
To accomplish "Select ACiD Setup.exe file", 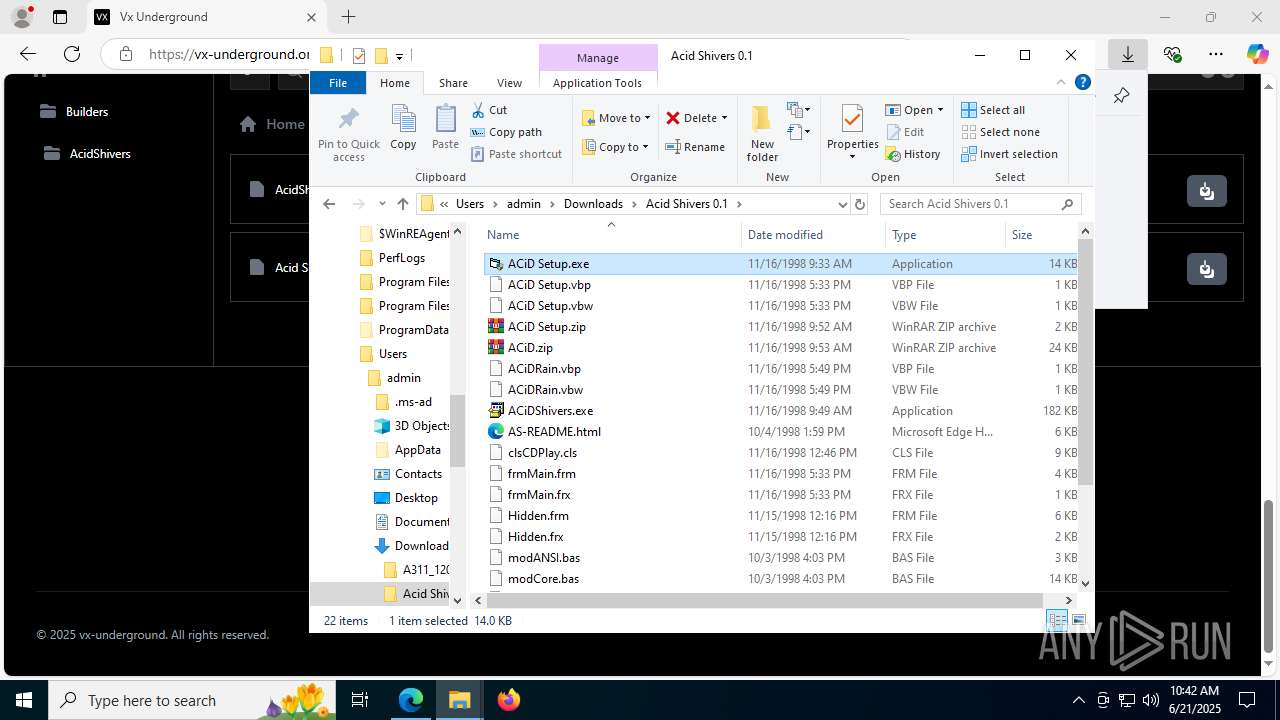I will (780, 264).
